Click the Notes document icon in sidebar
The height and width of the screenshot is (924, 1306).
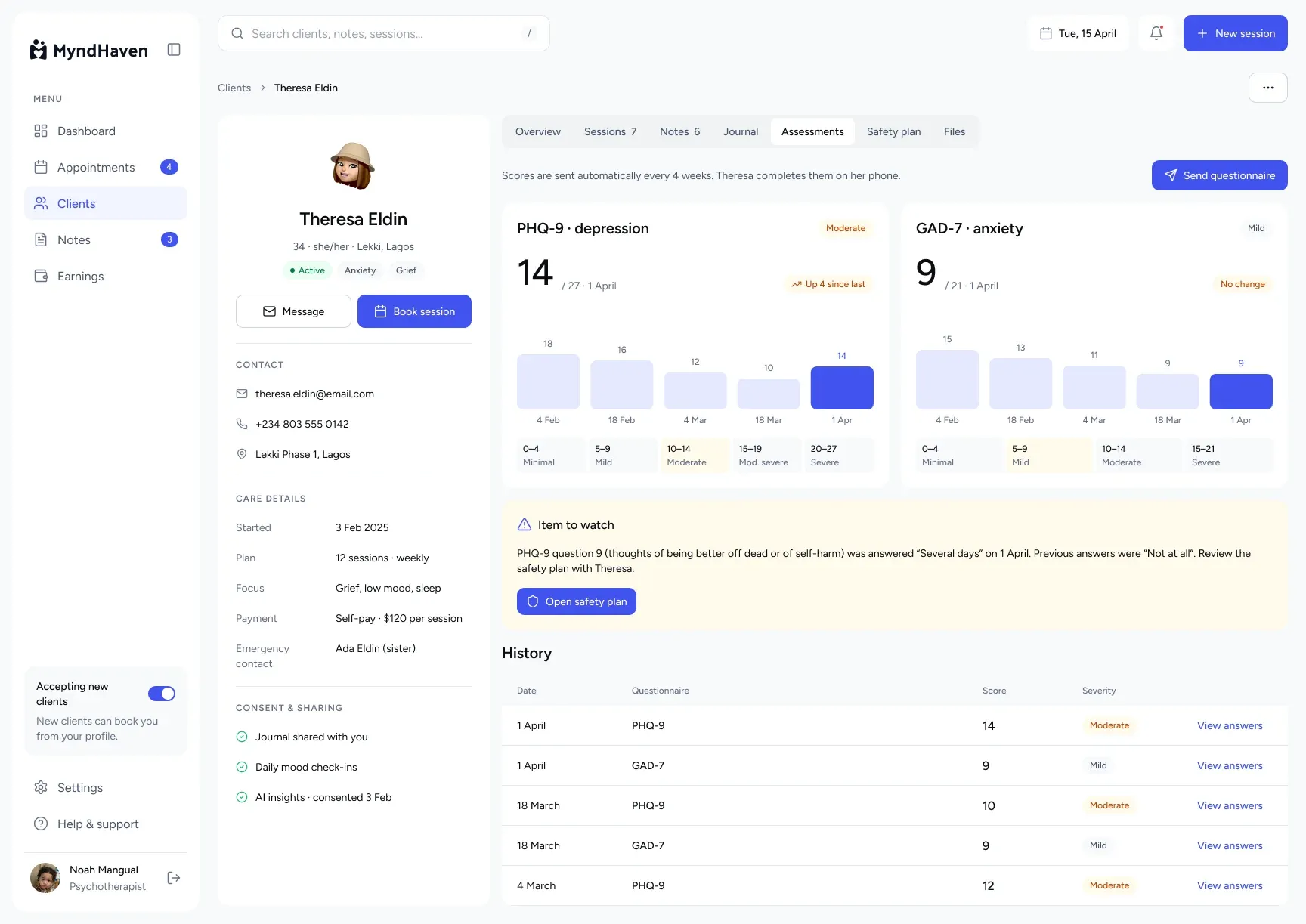tap(41, 239)
